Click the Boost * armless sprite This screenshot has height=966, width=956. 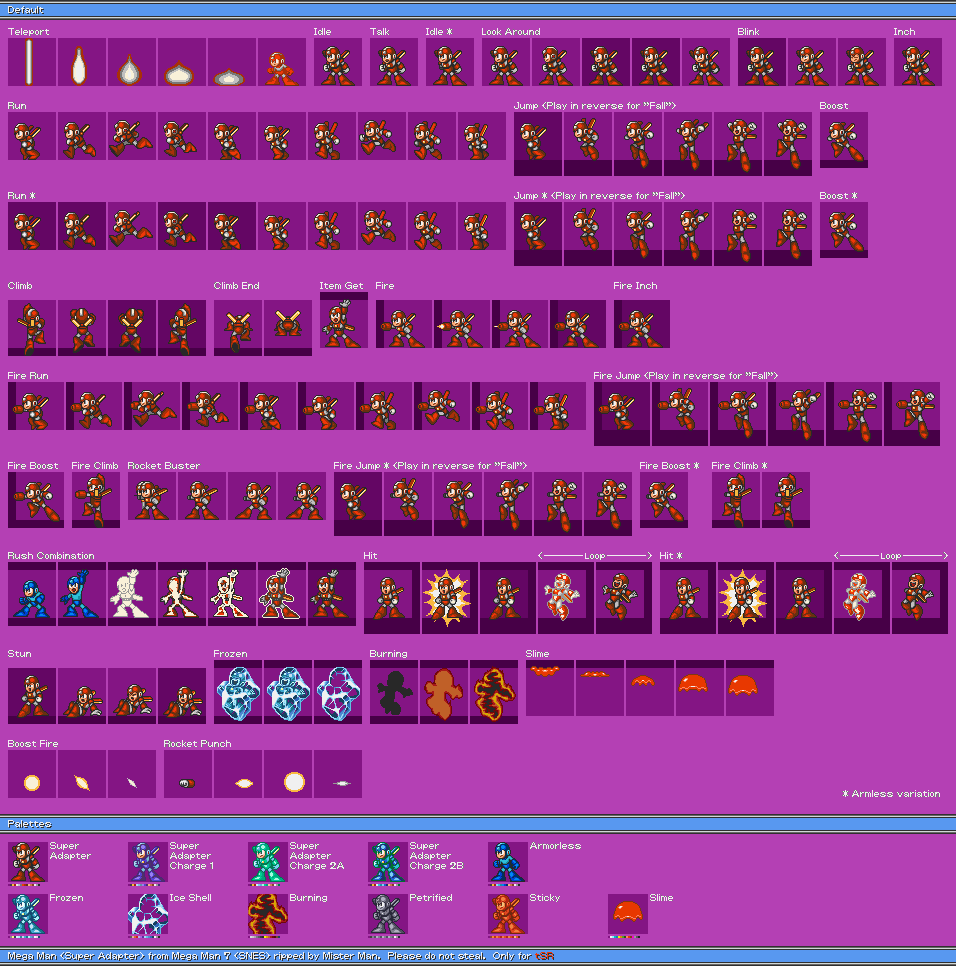(843, 230)
